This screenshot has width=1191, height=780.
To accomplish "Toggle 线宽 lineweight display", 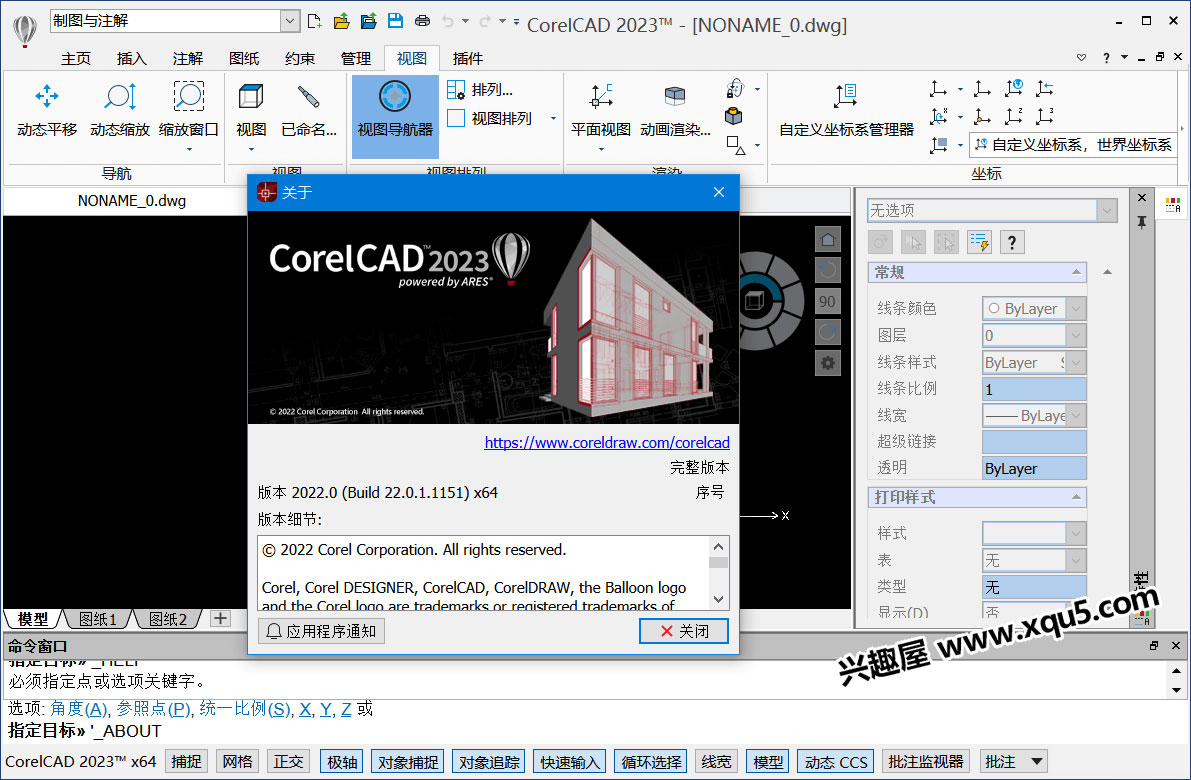I will tap(716, 762).
